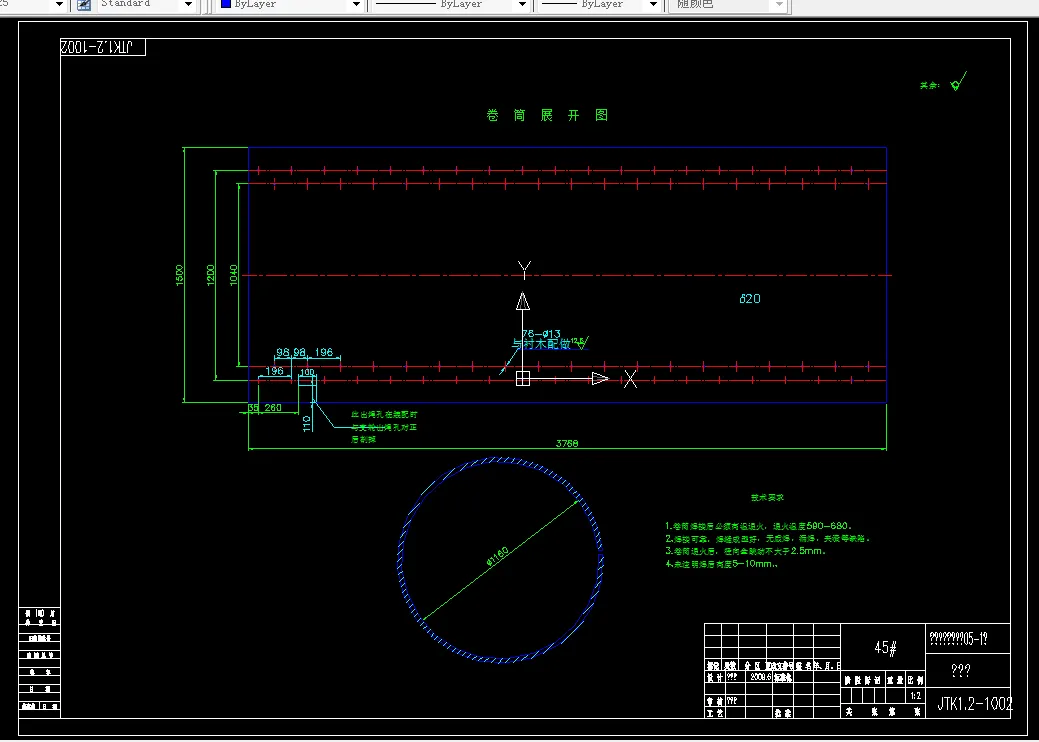Screen dimensions: 1039x742
Task: Open the color control ByLayer dropdown
Action: (356, 5)
